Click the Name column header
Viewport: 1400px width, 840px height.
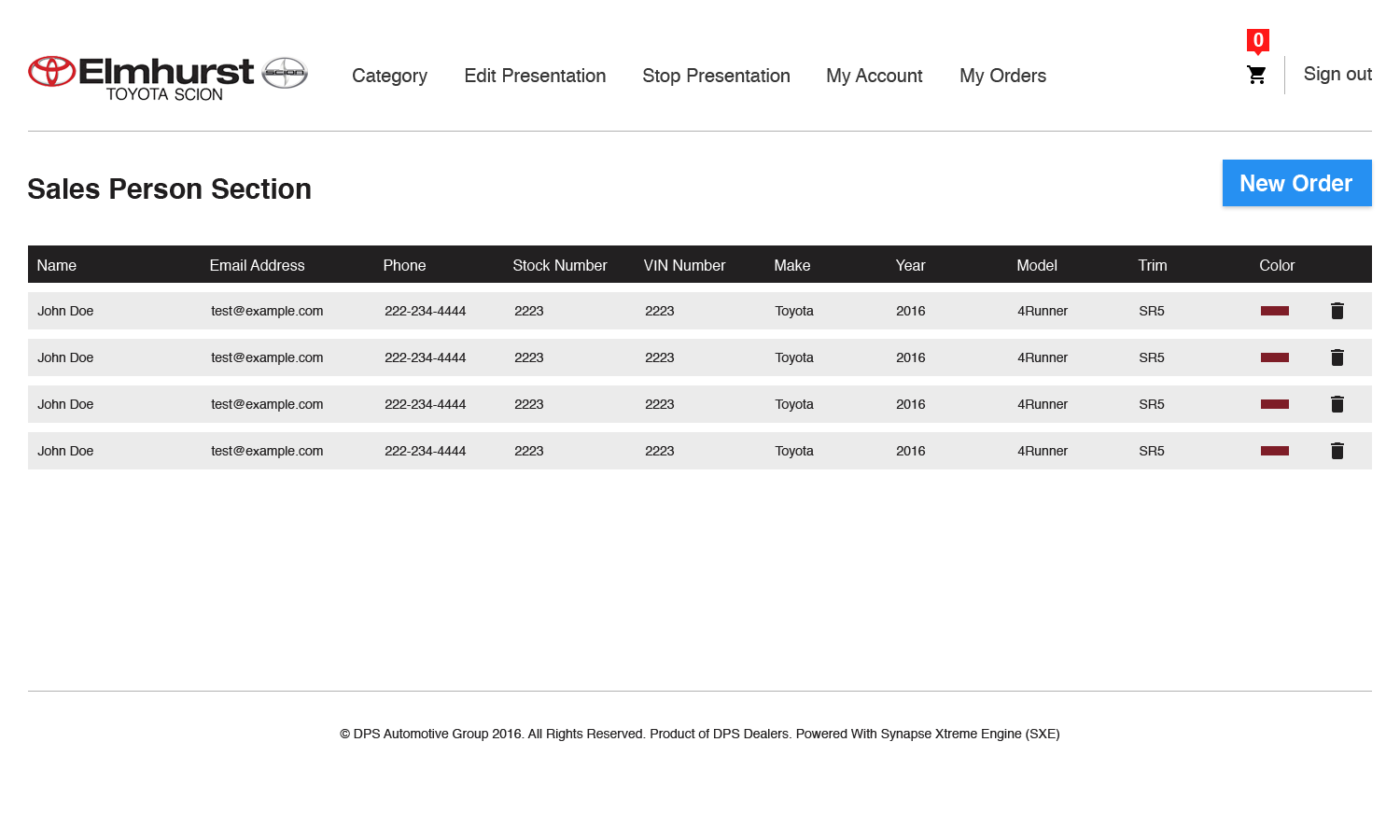coord(57,265)
